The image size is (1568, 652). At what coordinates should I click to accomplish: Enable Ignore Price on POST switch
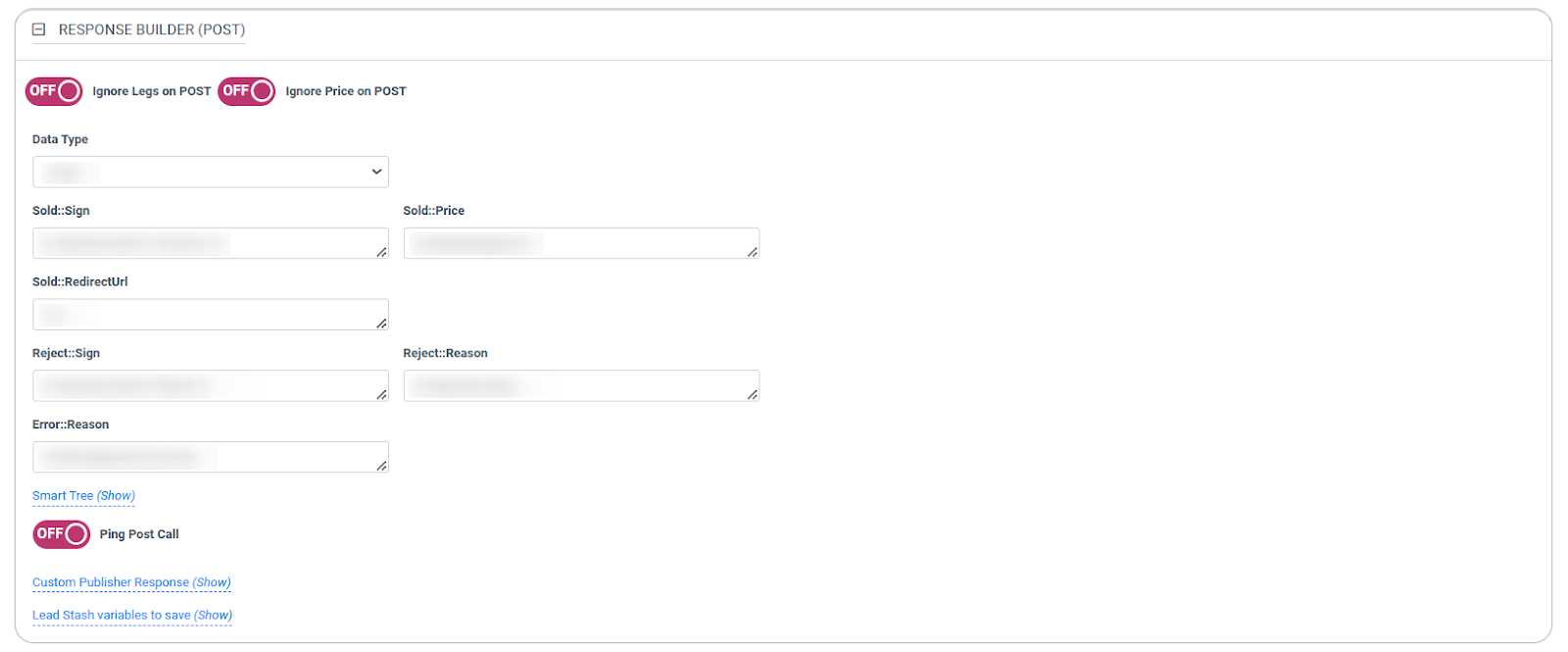pos(247,91)
